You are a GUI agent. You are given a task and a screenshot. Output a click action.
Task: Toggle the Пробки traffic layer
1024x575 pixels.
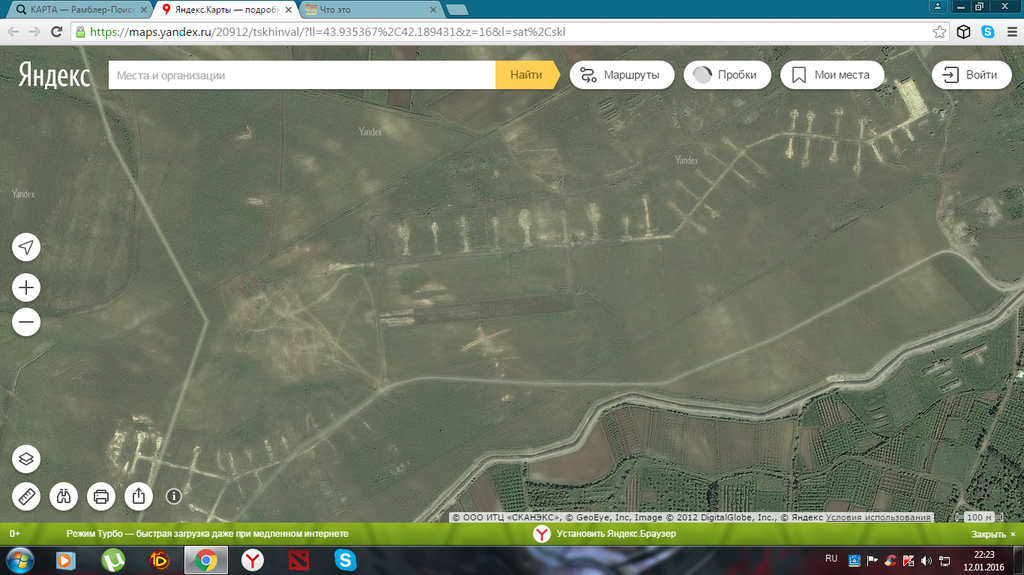click(x=727, y=75)
